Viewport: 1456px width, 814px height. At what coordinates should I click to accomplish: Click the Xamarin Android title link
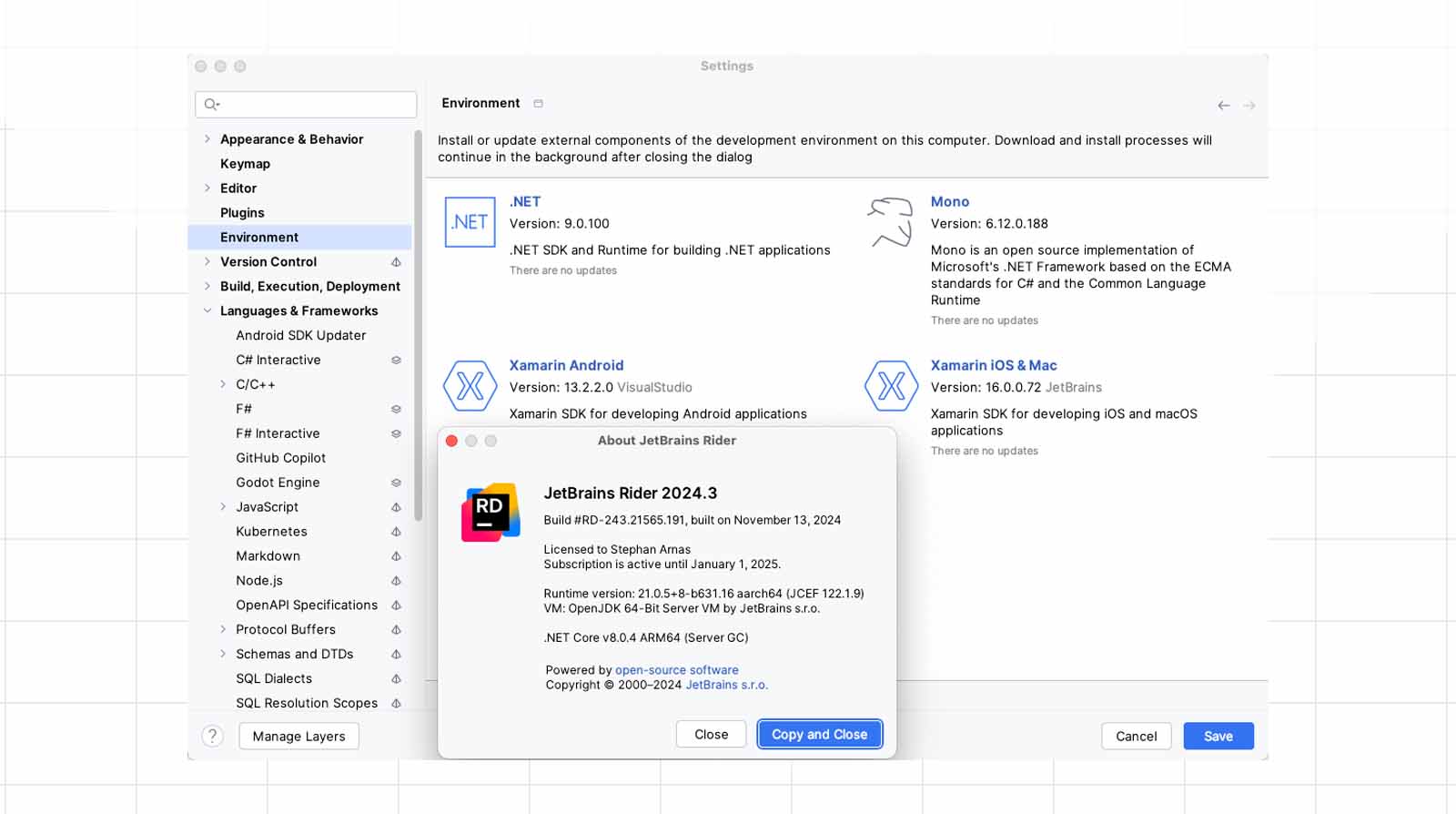click(x=566, y=366)
